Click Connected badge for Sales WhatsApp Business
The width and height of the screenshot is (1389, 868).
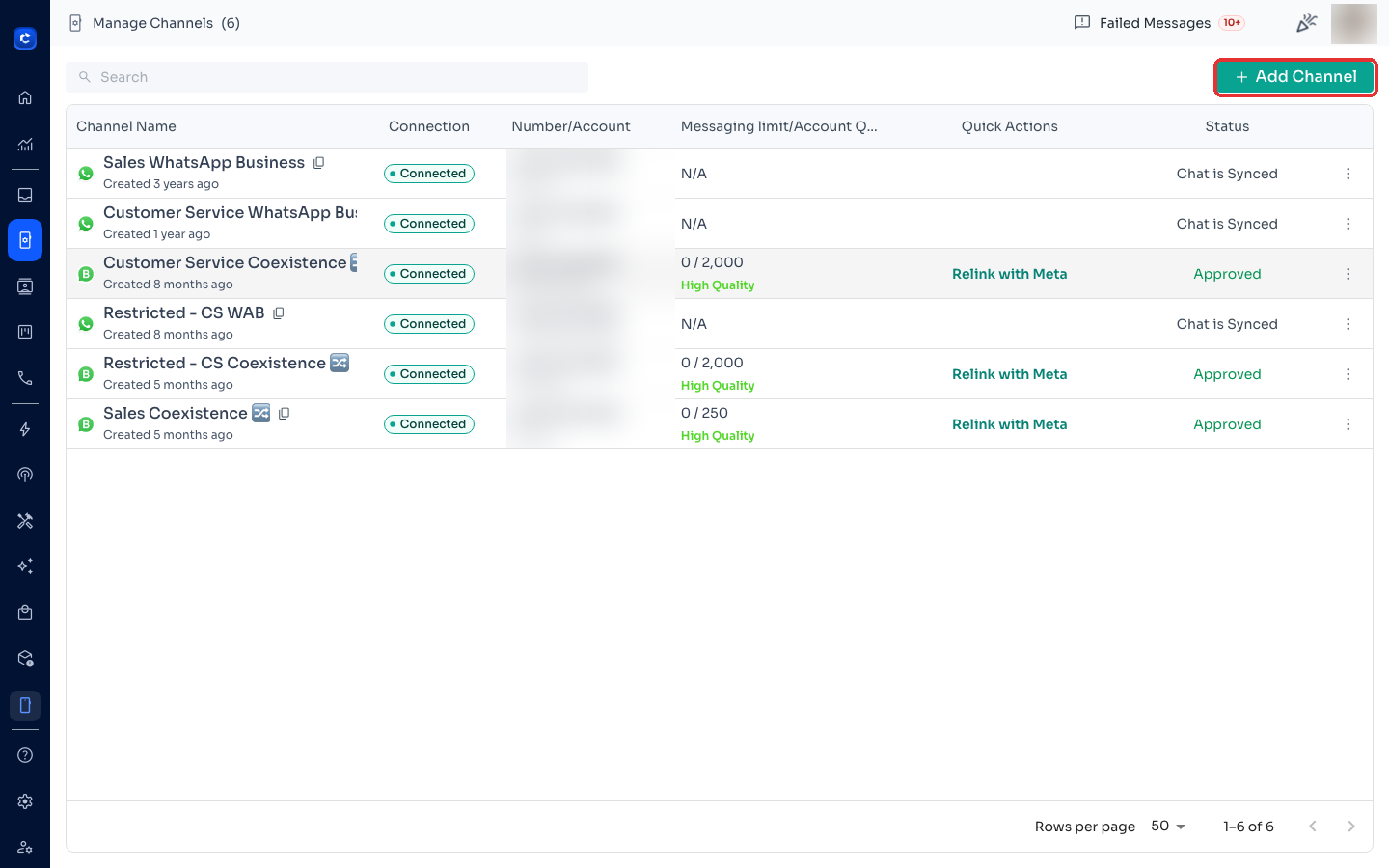tap(429, 174)
